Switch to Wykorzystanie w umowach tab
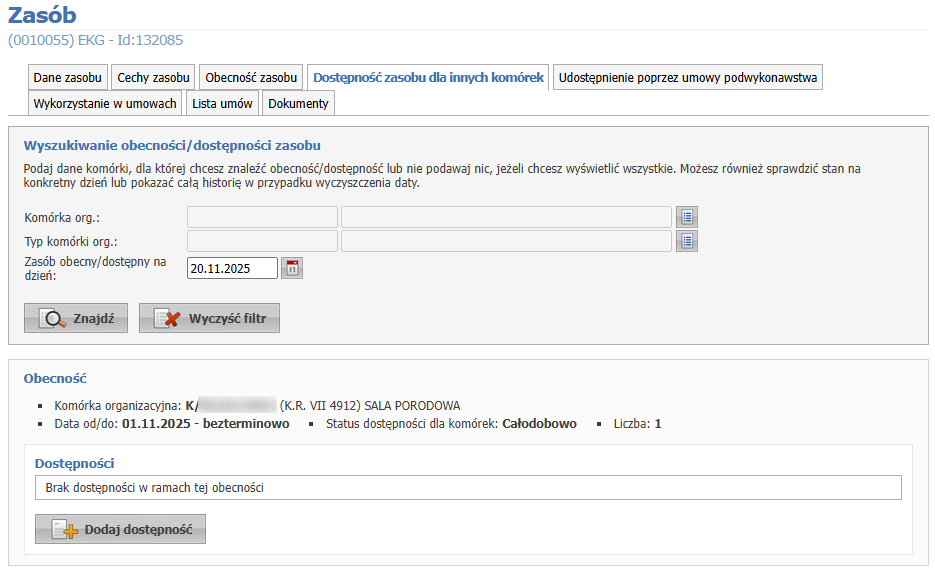This screenshot has height=573, width=935. 105,104
